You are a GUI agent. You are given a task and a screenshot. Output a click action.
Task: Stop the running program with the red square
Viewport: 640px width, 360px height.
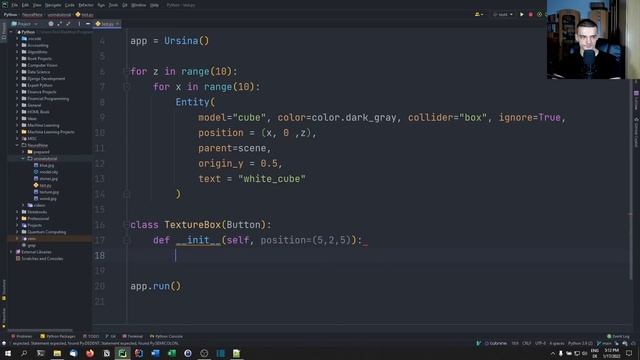coord(531,14)
